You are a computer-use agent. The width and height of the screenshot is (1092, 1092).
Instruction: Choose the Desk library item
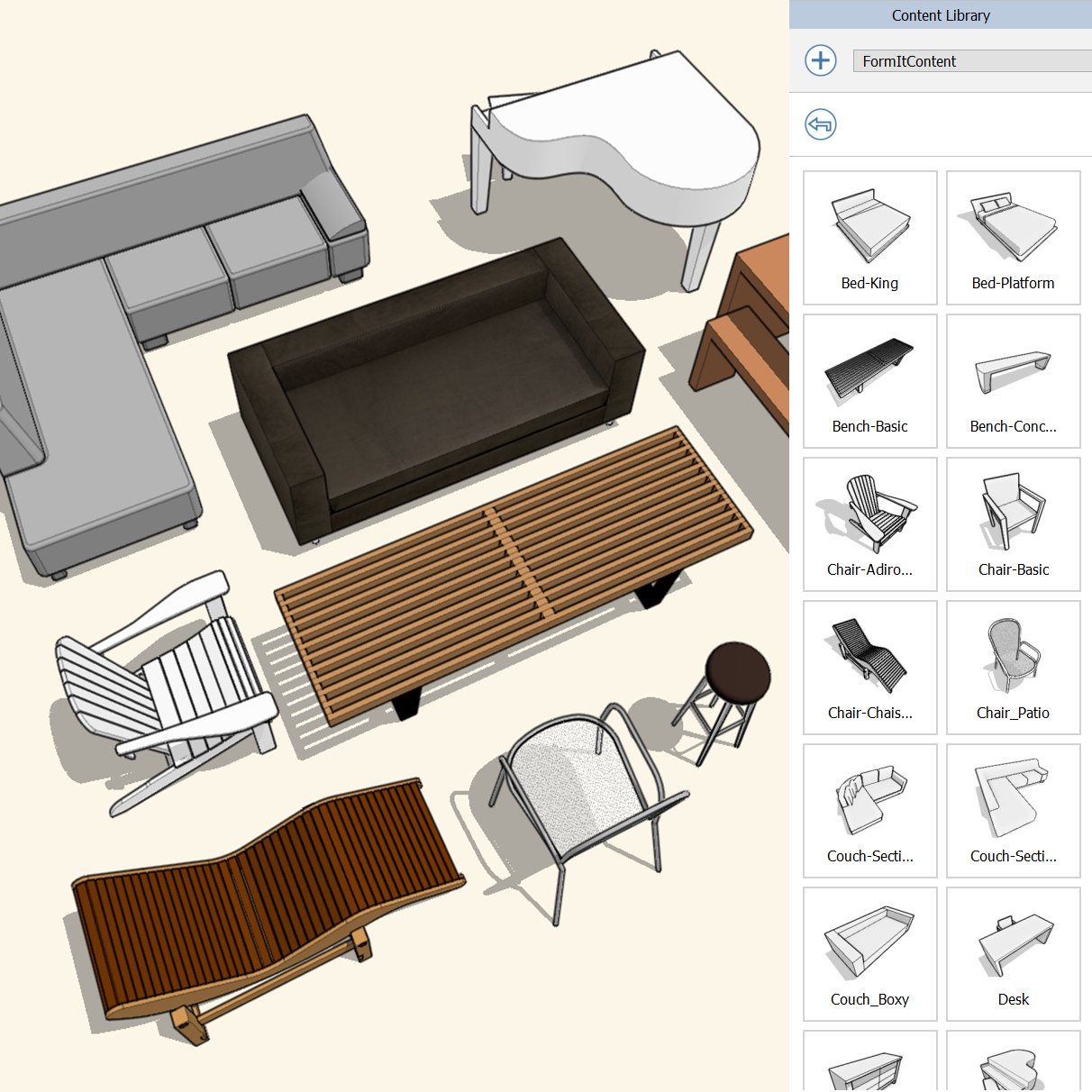coord(1013,954)
